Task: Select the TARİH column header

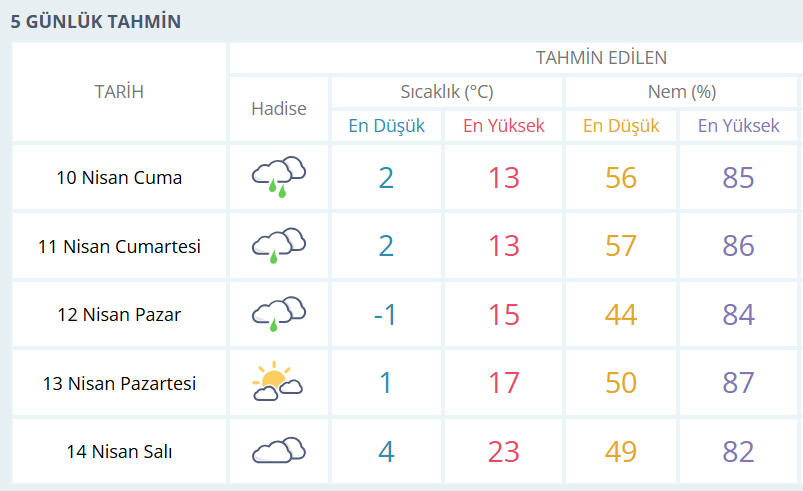Action: click(x=119, y=92)
